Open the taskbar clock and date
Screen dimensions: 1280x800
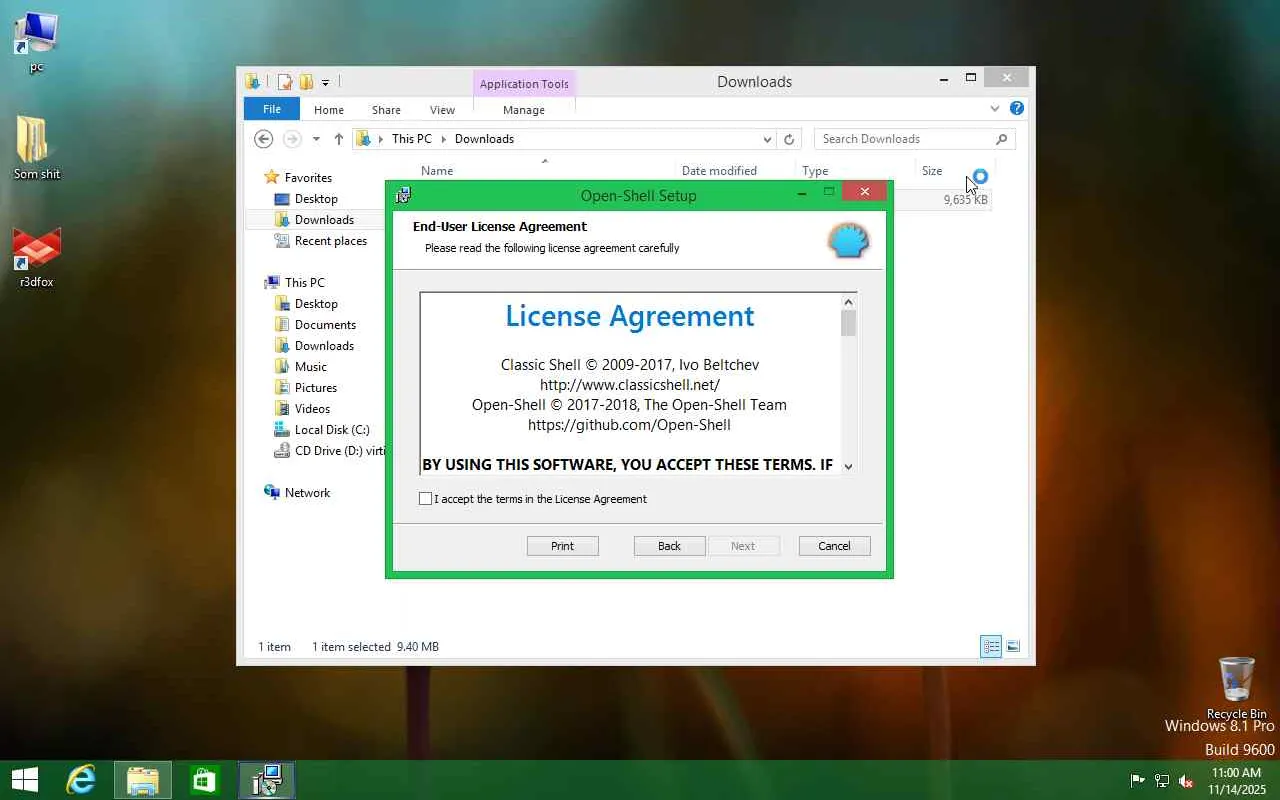pos(1236,780)
